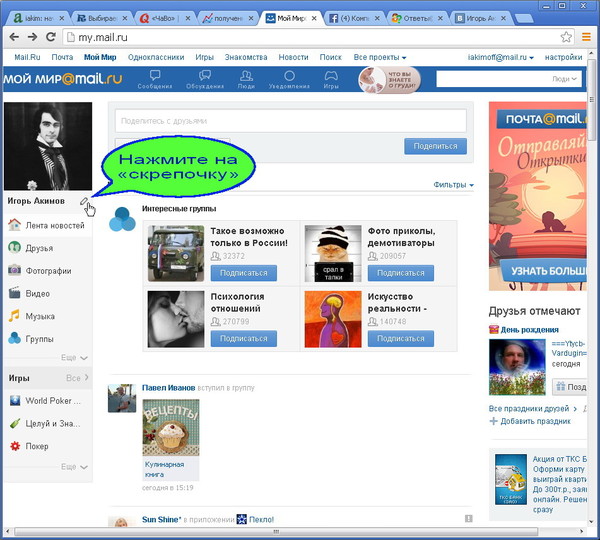Open Видео in left sidebar
The width and height of the screenshot is (600, 540).
coord(48,294)
